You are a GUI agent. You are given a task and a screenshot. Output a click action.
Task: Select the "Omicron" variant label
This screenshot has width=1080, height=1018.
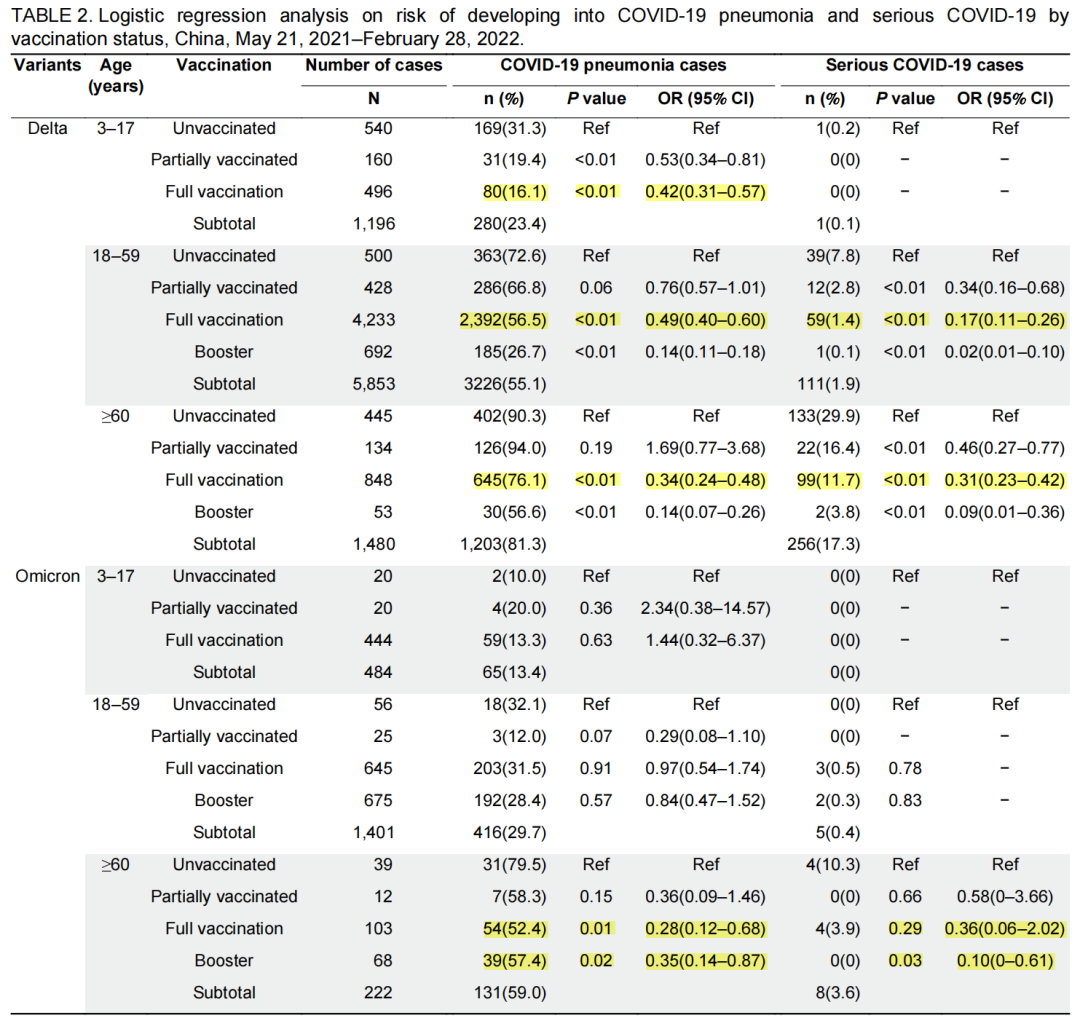click(x=47, y=576)
